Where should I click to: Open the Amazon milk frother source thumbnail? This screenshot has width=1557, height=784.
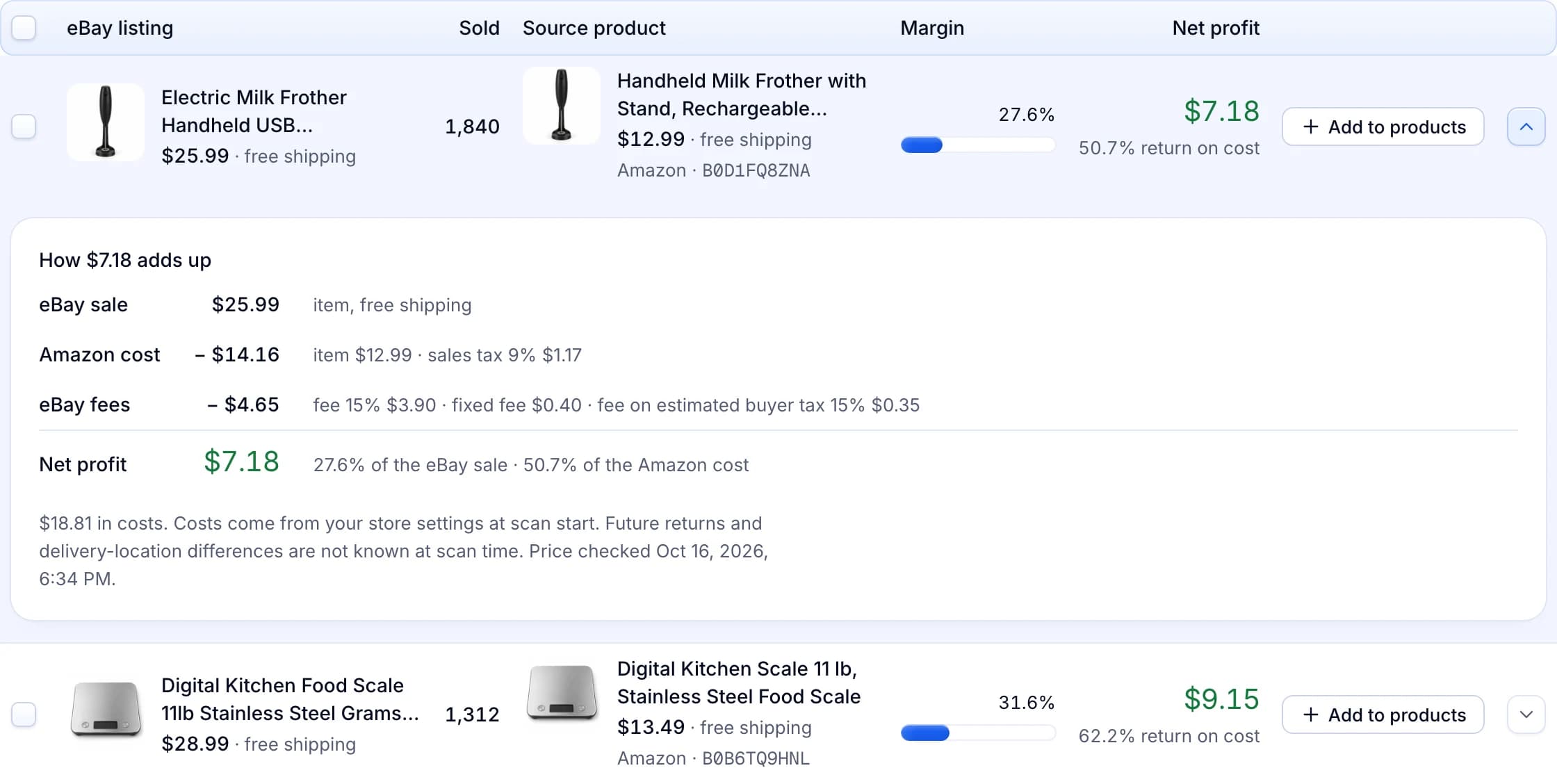click(562, 106)
